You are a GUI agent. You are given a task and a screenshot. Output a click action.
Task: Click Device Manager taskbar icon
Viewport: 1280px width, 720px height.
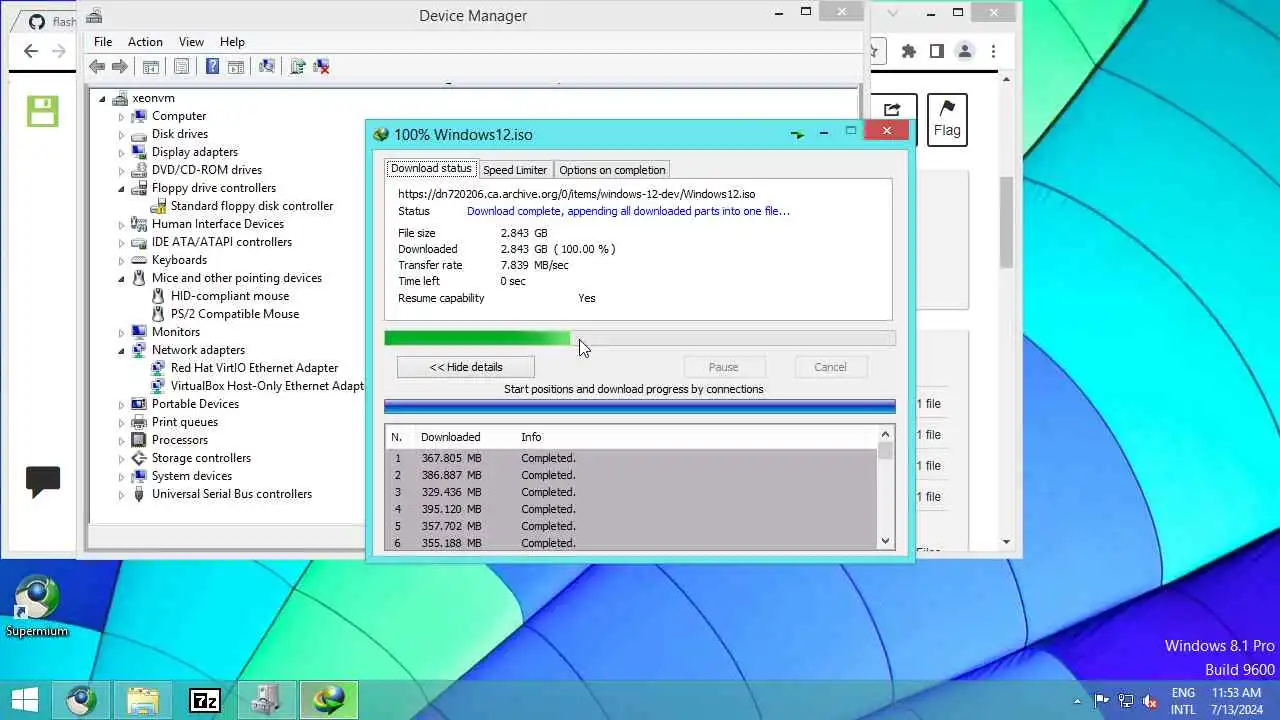pos(267,700)
